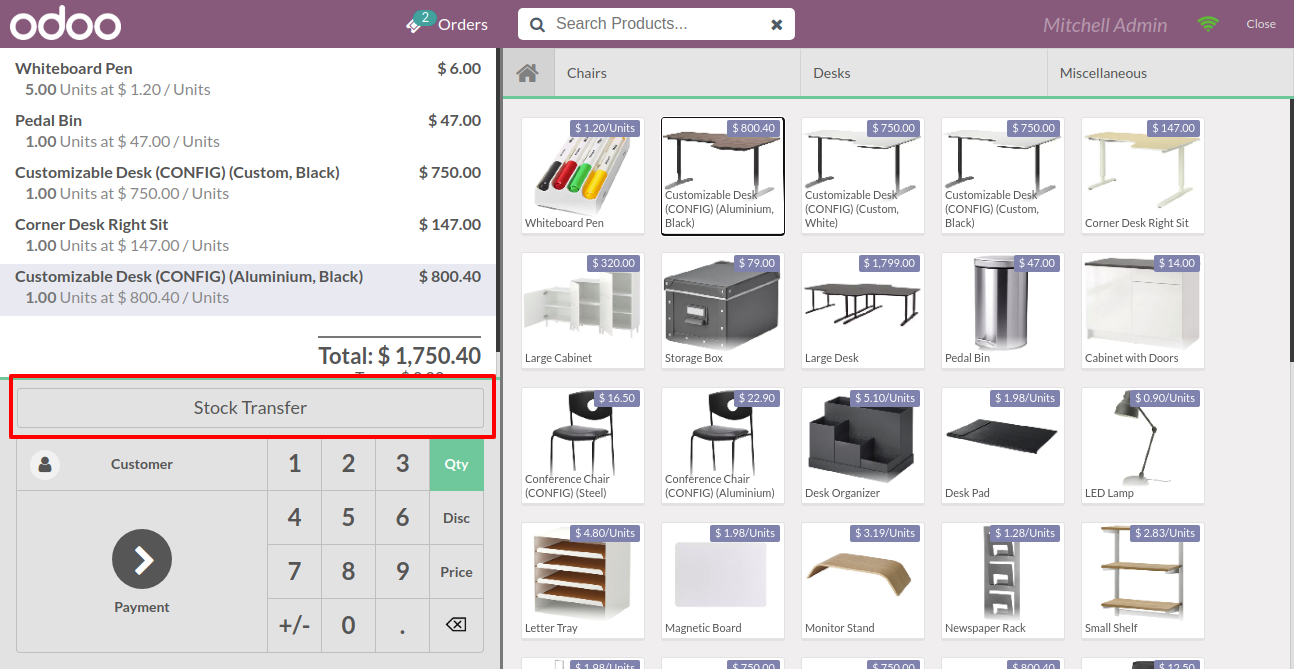The width and height of the screenshot is (1294, 669).
Task: Click the Mitchell Admin user name
Action: (1105, 25)
